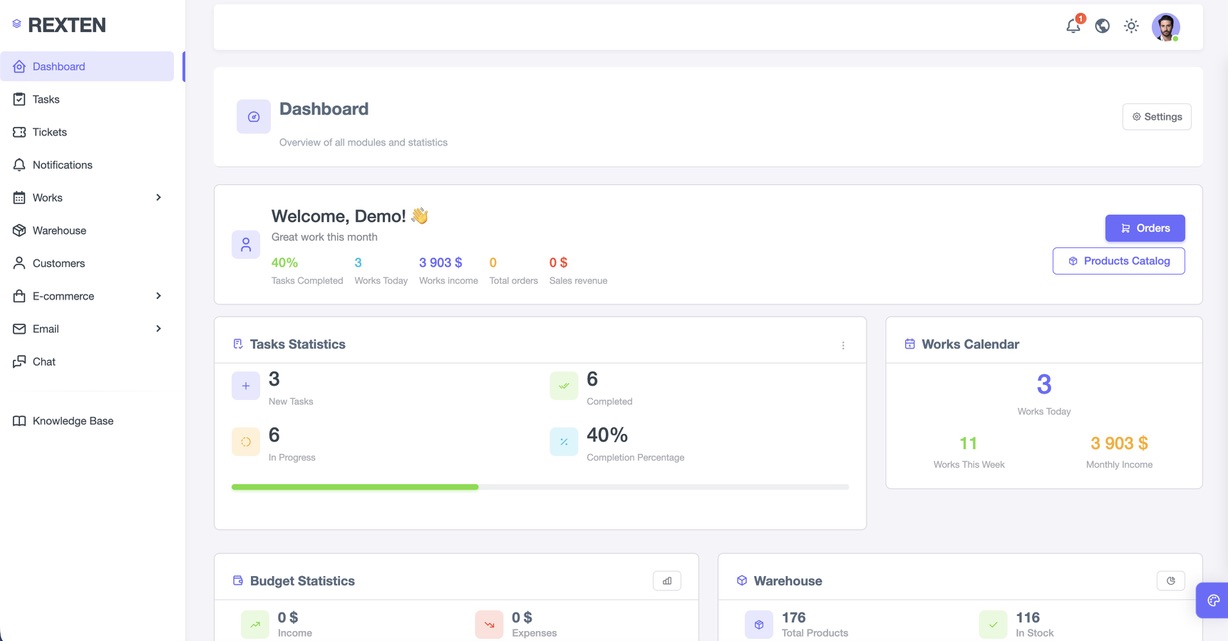
Task: Open the Tasks Statistics options menu
Action: point(843,343)
